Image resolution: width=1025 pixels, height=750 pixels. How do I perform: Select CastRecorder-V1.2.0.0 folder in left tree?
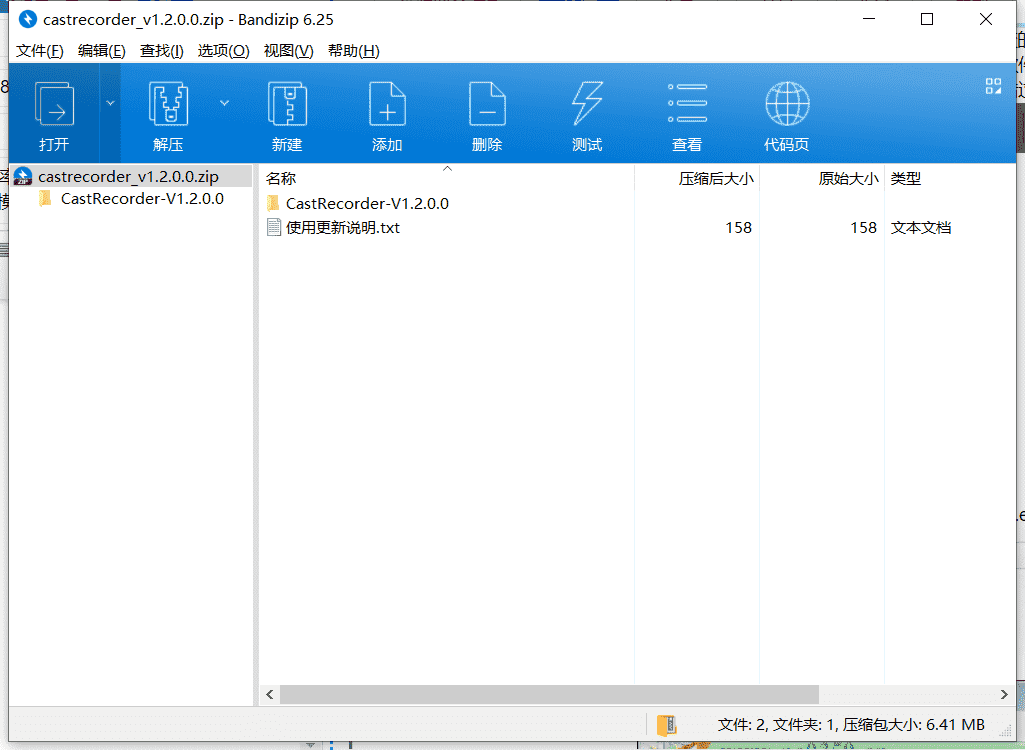click(x=142, y=199)
